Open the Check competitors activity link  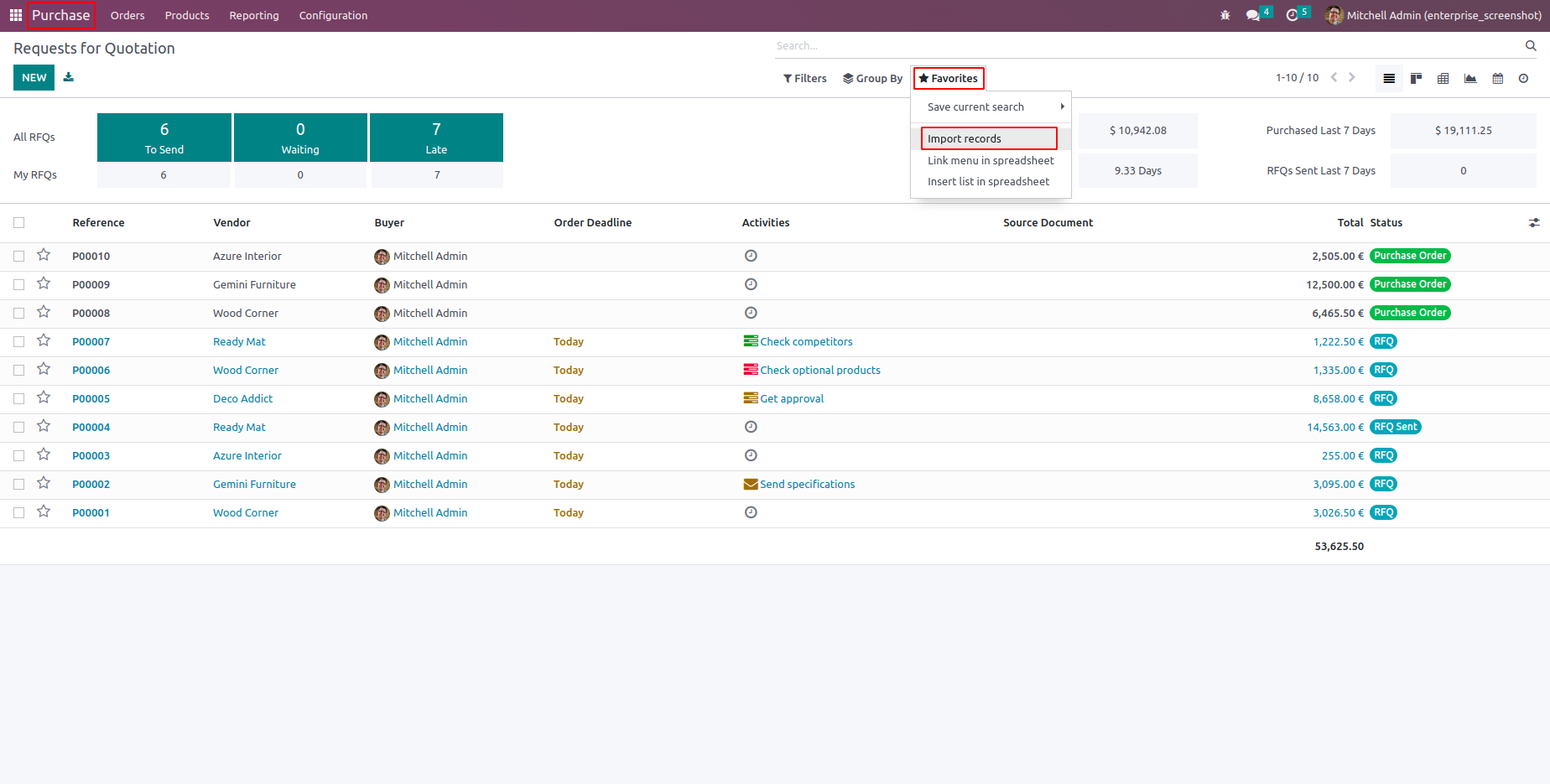pyautogui.click(x=805, y=341)
